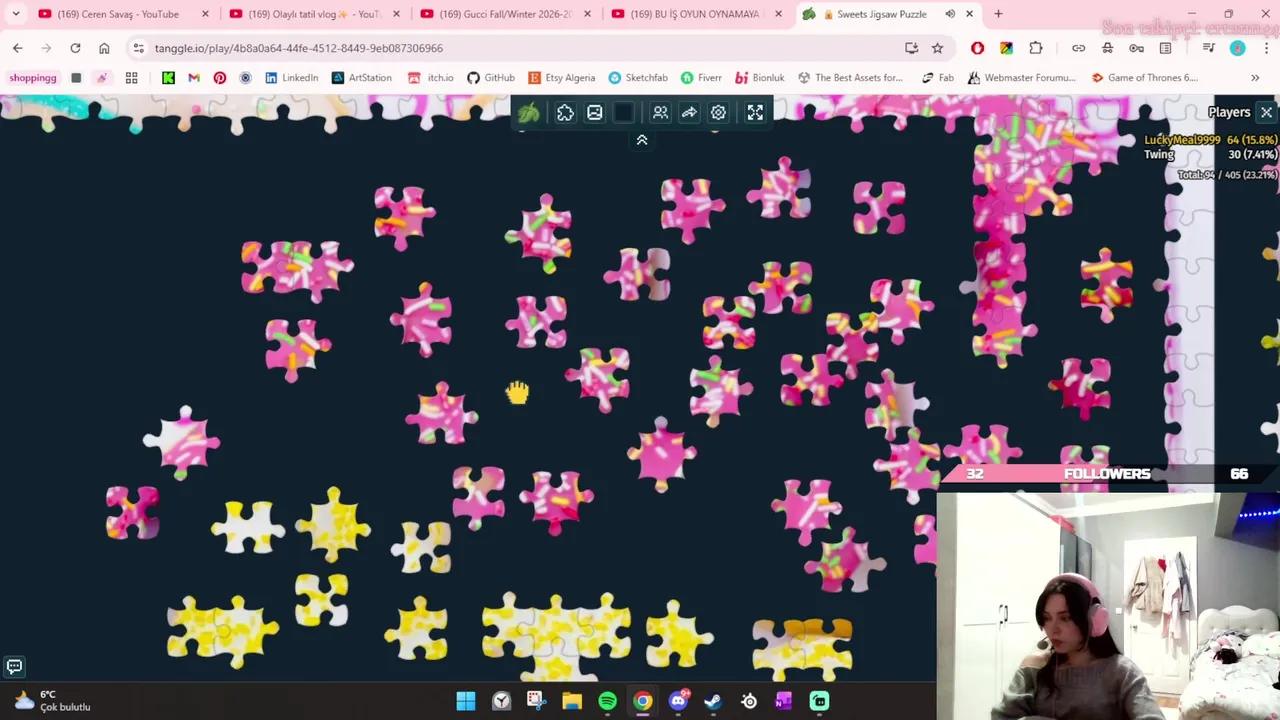Close the Players panel
This screenshot has width=1280, height=720.
1266,112
